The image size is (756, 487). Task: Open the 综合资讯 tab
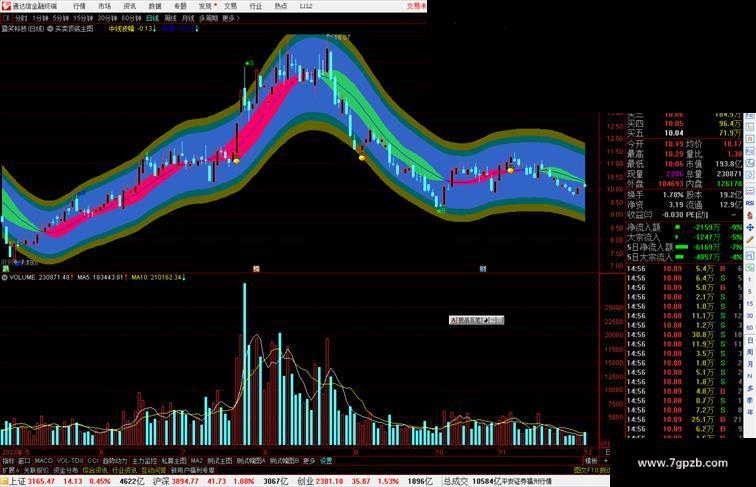(95, 470)
